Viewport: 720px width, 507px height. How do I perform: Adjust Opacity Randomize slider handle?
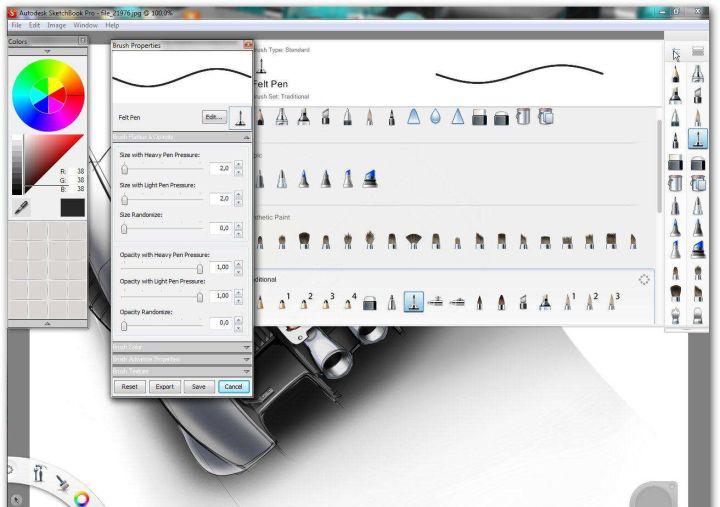coord(124,326)
